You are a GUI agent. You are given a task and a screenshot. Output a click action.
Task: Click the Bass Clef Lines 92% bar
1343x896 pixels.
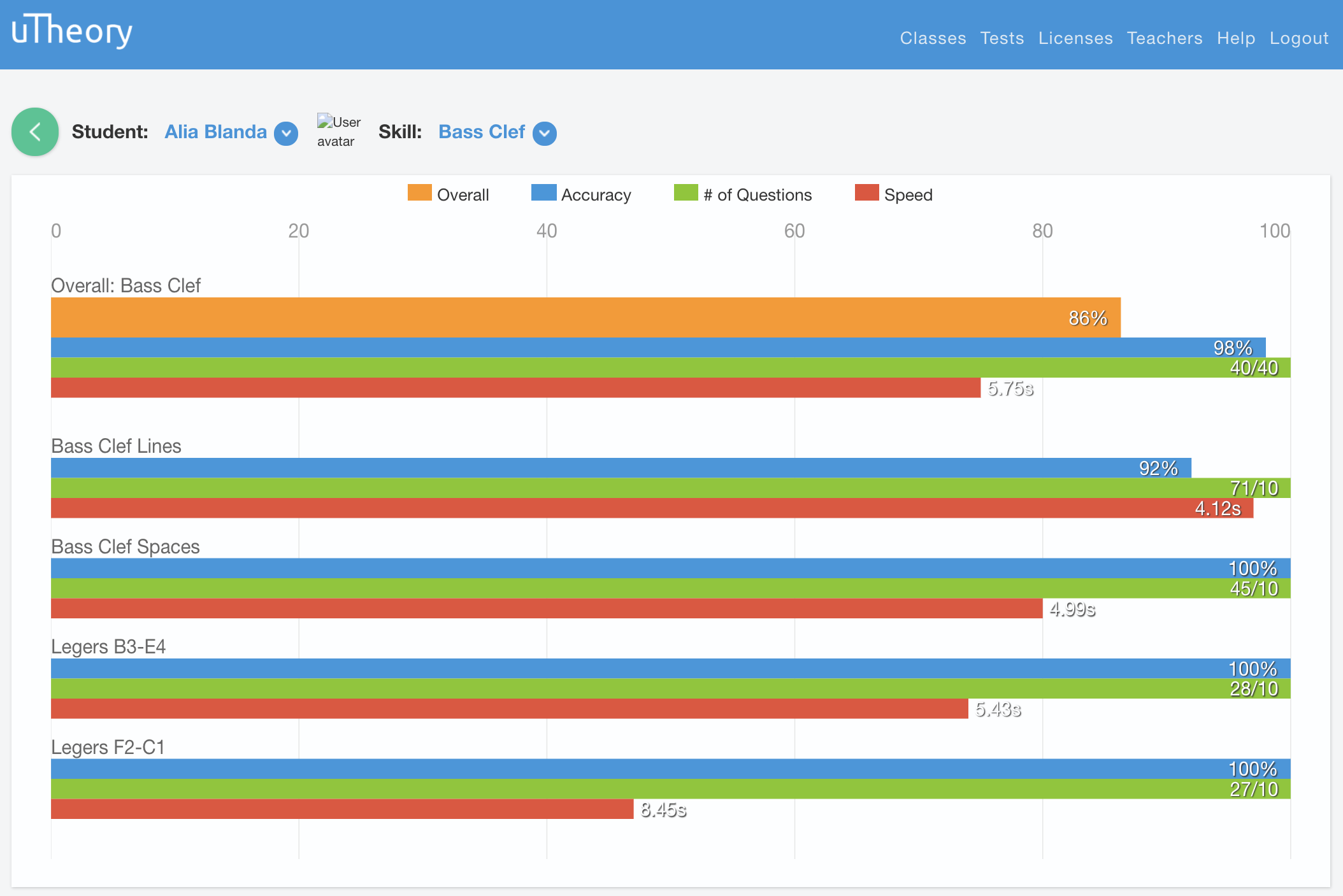621,468
